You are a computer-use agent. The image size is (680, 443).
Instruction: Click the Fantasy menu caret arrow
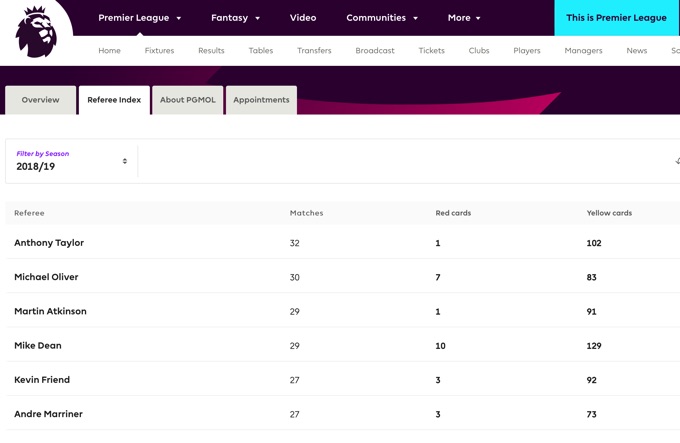tap(257, 18)
